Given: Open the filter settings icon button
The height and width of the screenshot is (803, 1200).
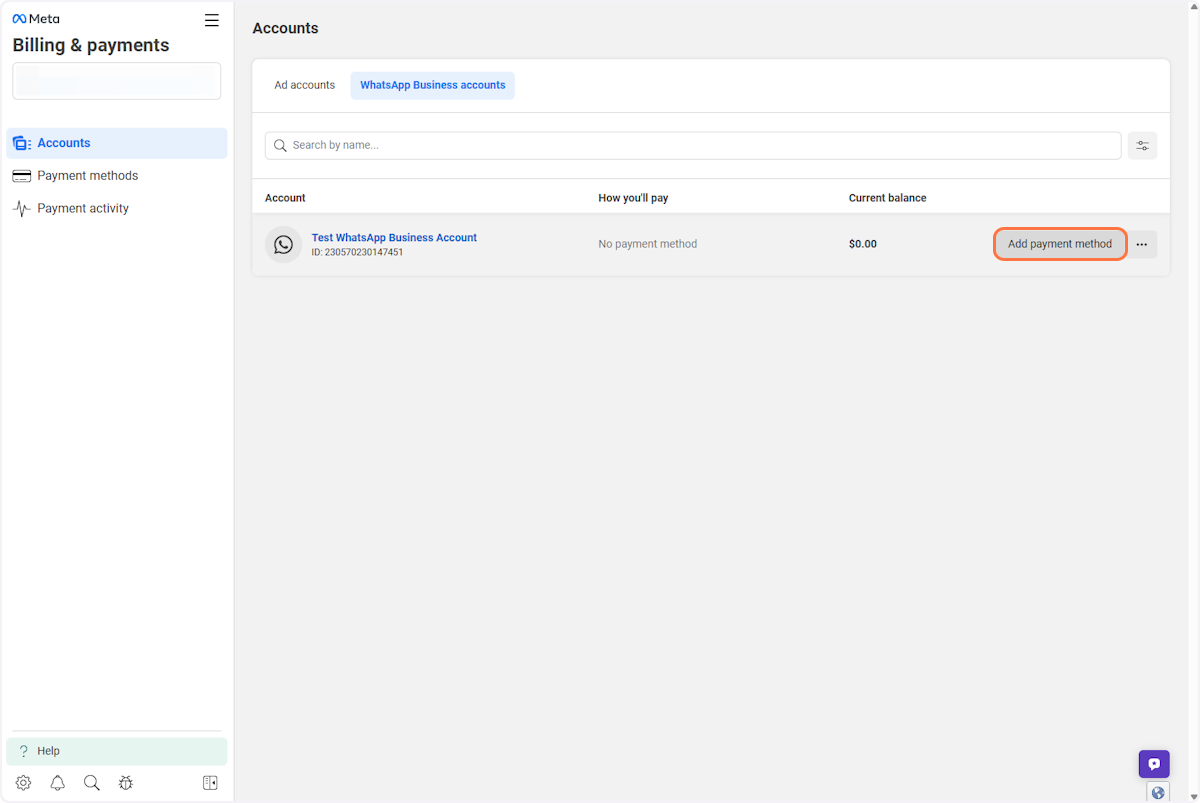Looking at the screenshot, I should point(1142,146).
